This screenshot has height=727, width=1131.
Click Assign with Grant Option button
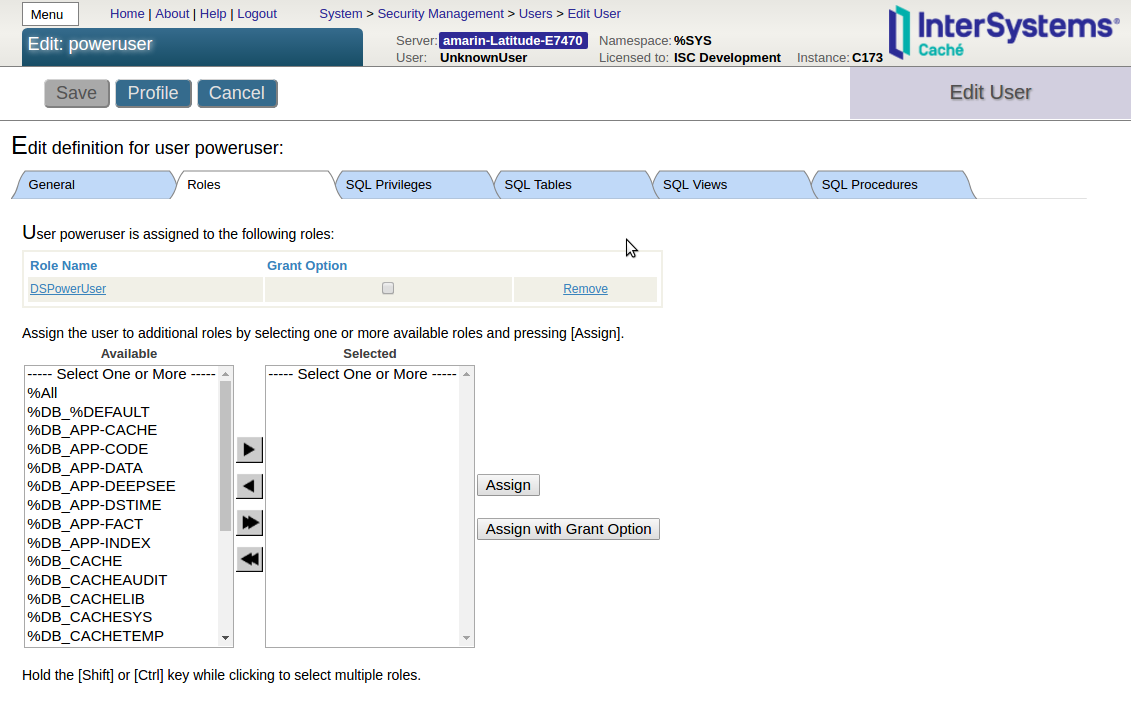tap(568, 529)
